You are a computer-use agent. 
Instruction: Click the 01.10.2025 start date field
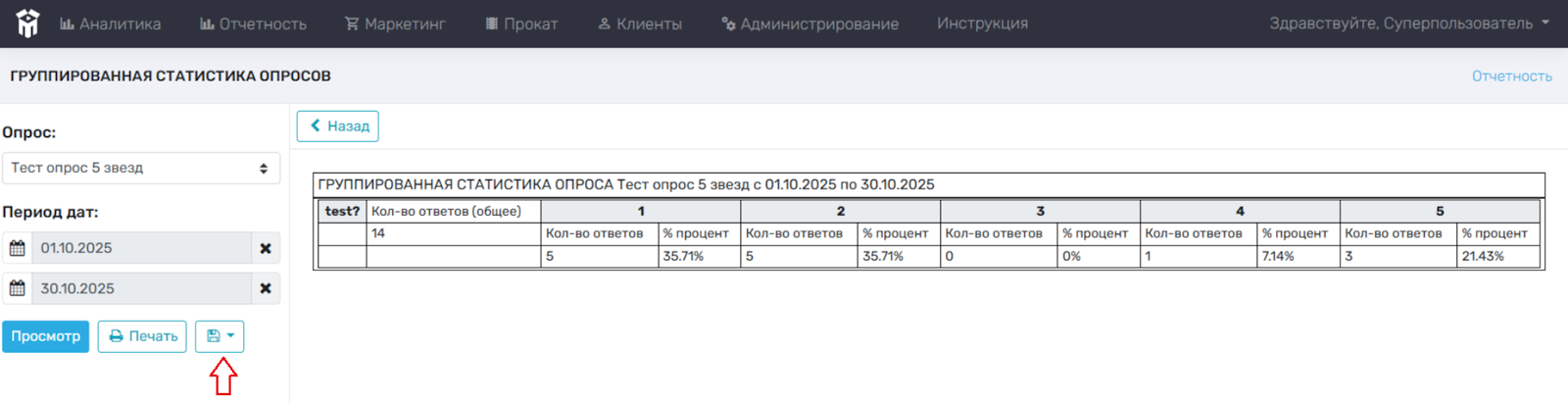point(141,248)
